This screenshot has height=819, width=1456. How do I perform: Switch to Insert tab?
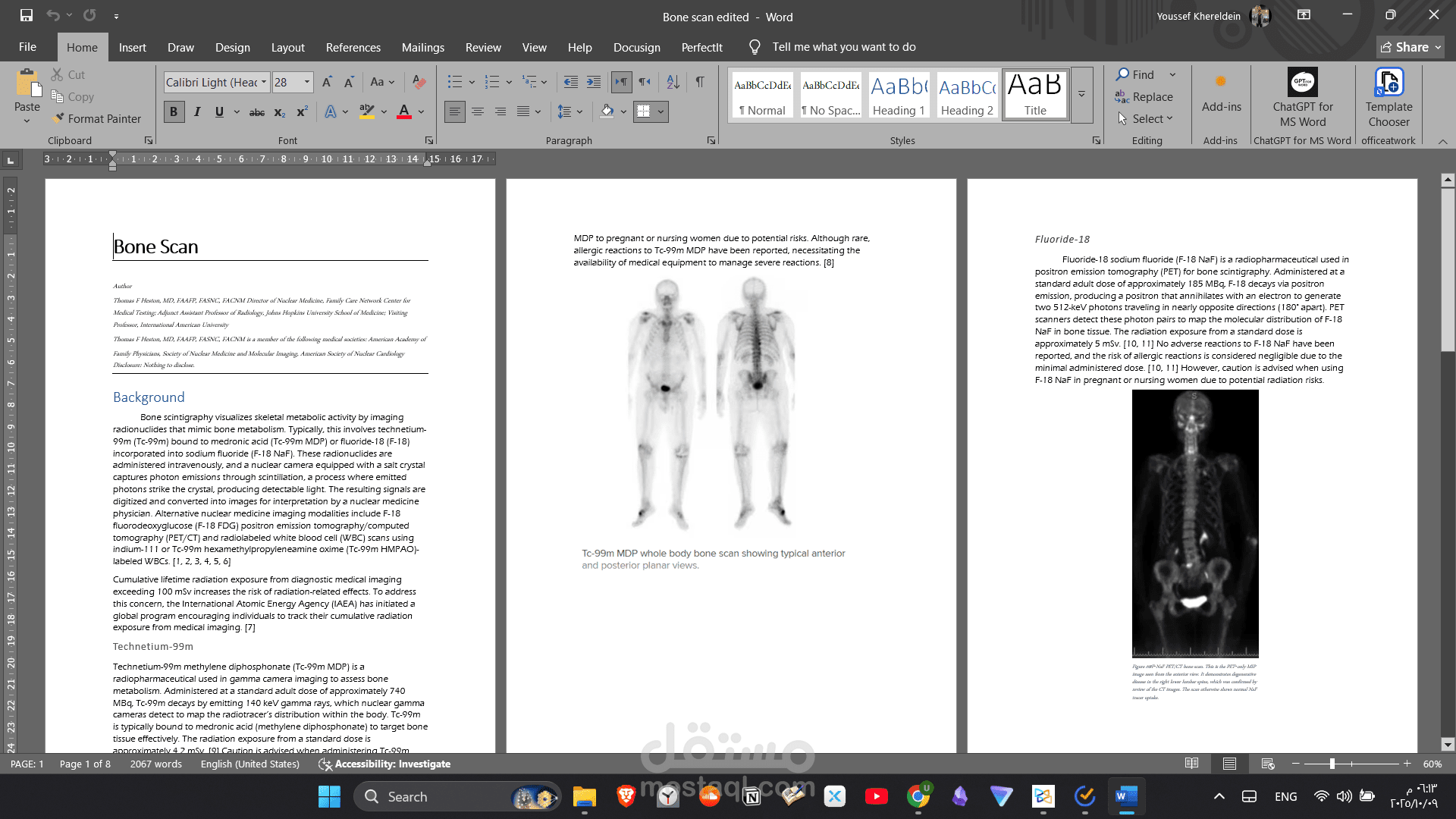[x=133, y=47]
